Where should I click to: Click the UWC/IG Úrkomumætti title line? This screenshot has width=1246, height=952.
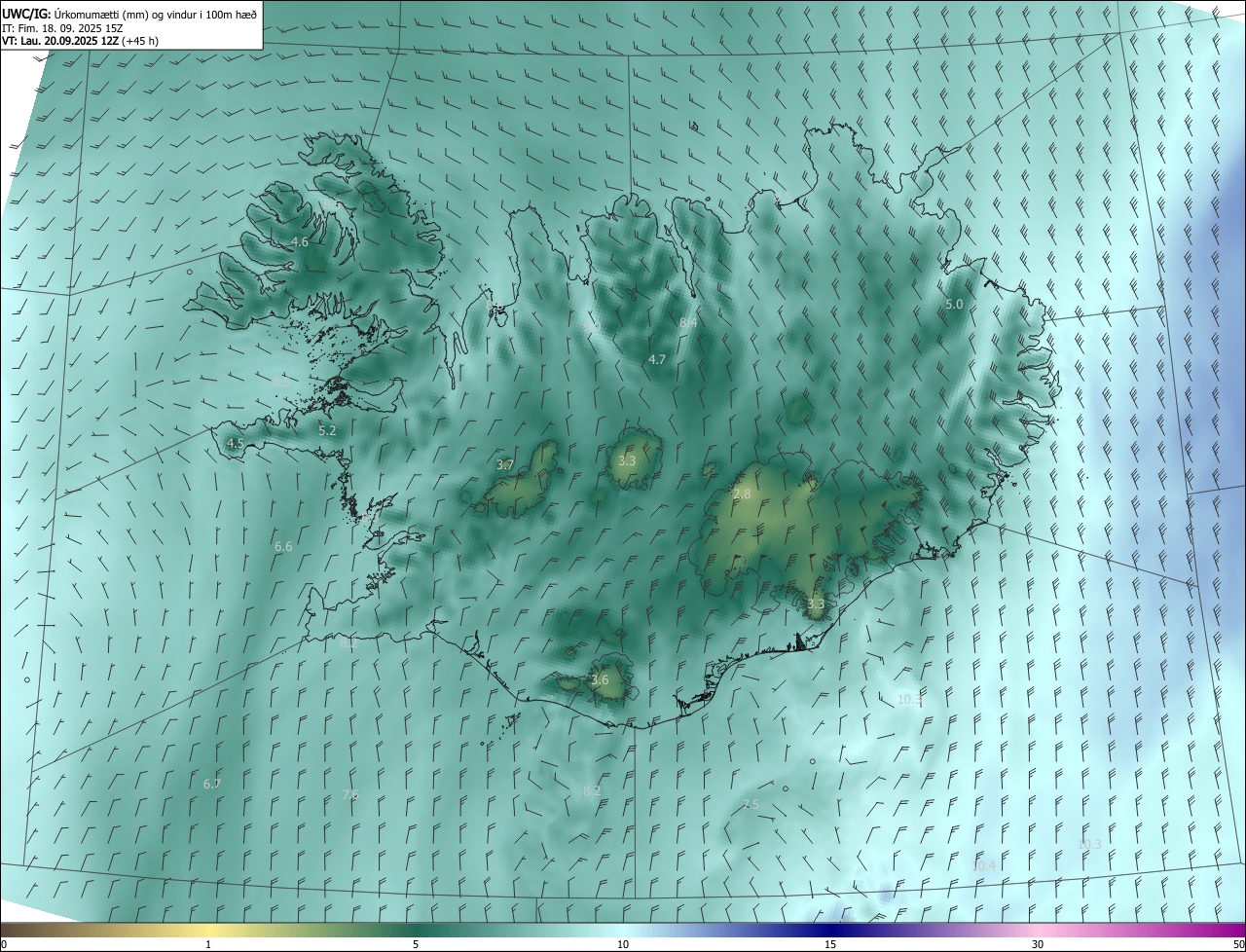130,13
